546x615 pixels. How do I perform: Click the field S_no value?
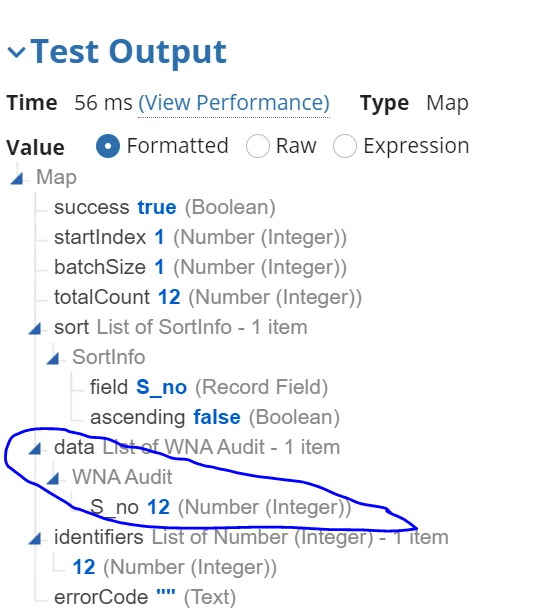162,388
